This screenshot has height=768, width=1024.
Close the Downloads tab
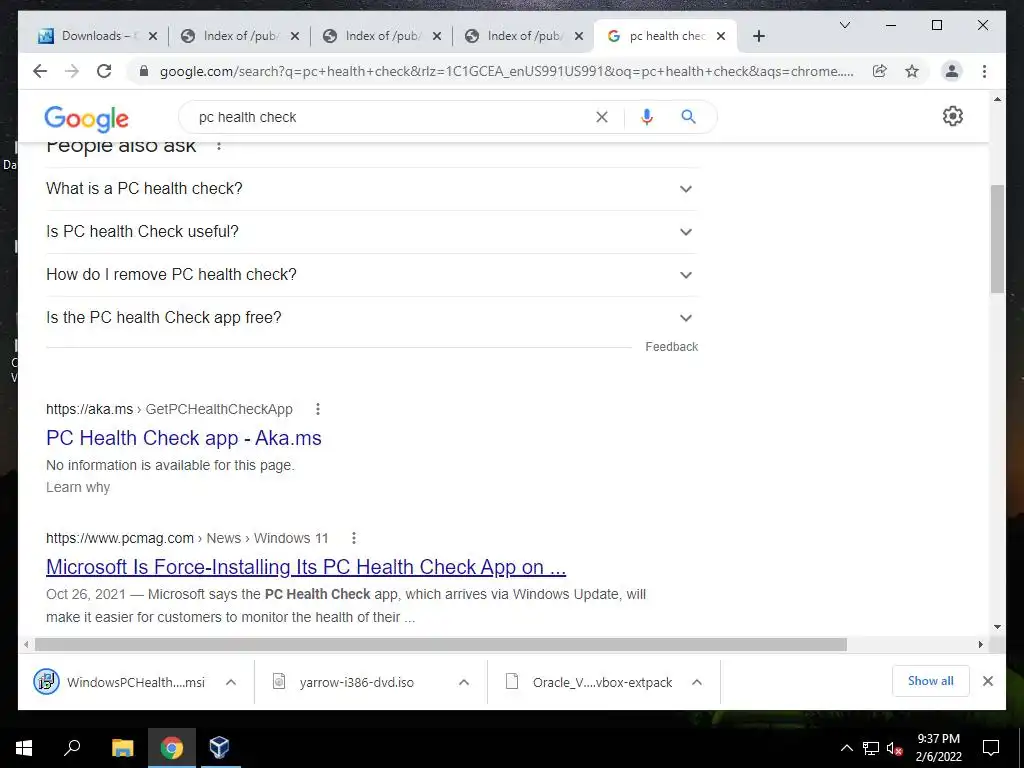pyautogui.click(x=153, y=36)
